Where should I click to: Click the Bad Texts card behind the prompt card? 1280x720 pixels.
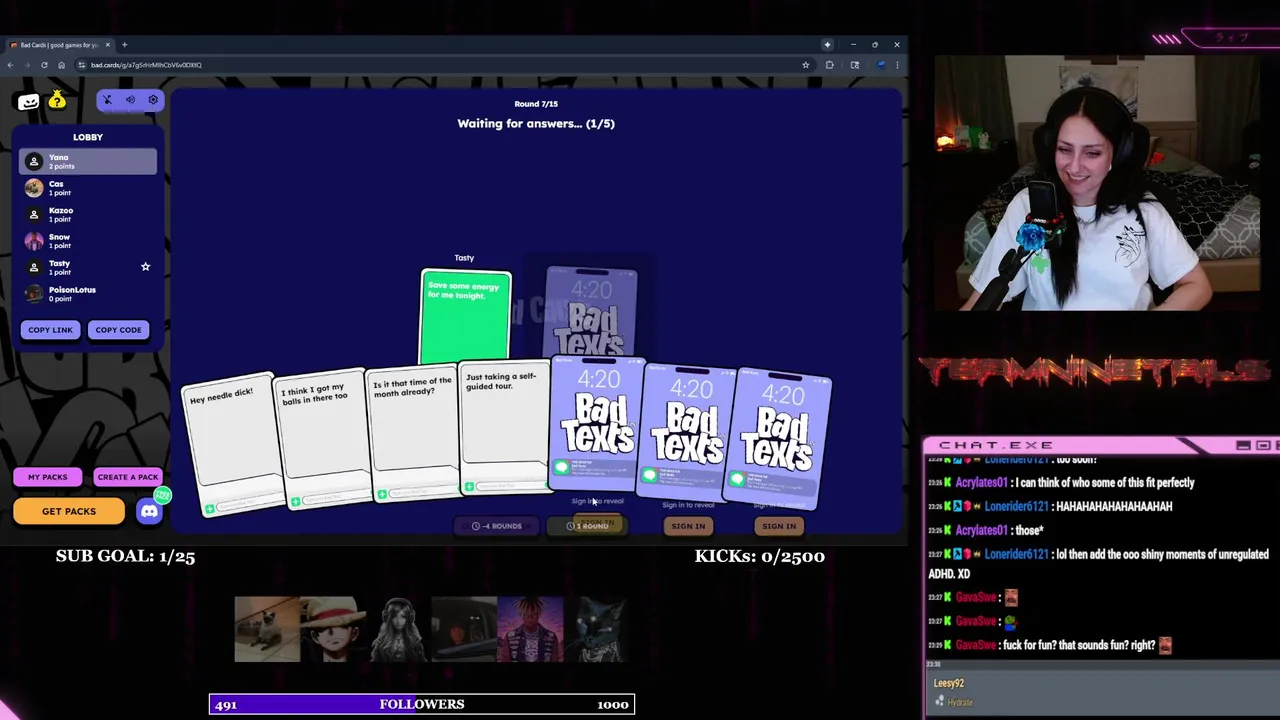pyautogui.click(x=592, y=312)
